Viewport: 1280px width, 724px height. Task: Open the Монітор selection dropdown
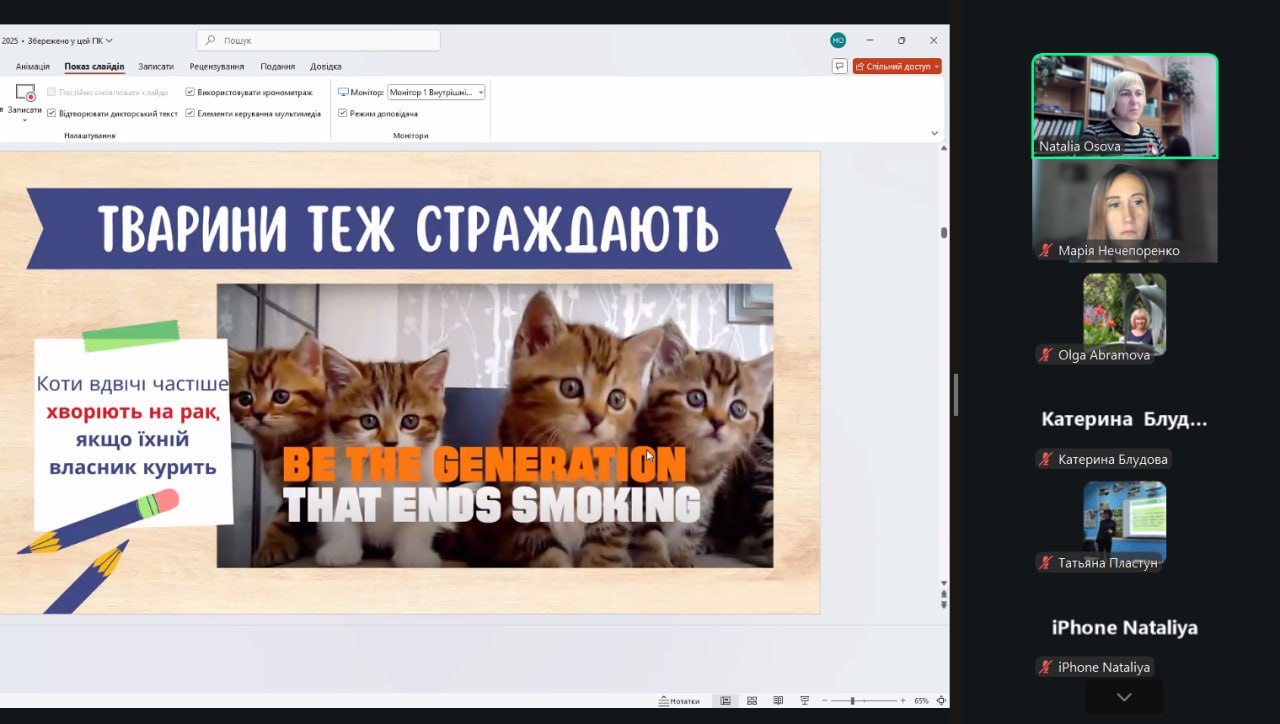tap(436, 92)
